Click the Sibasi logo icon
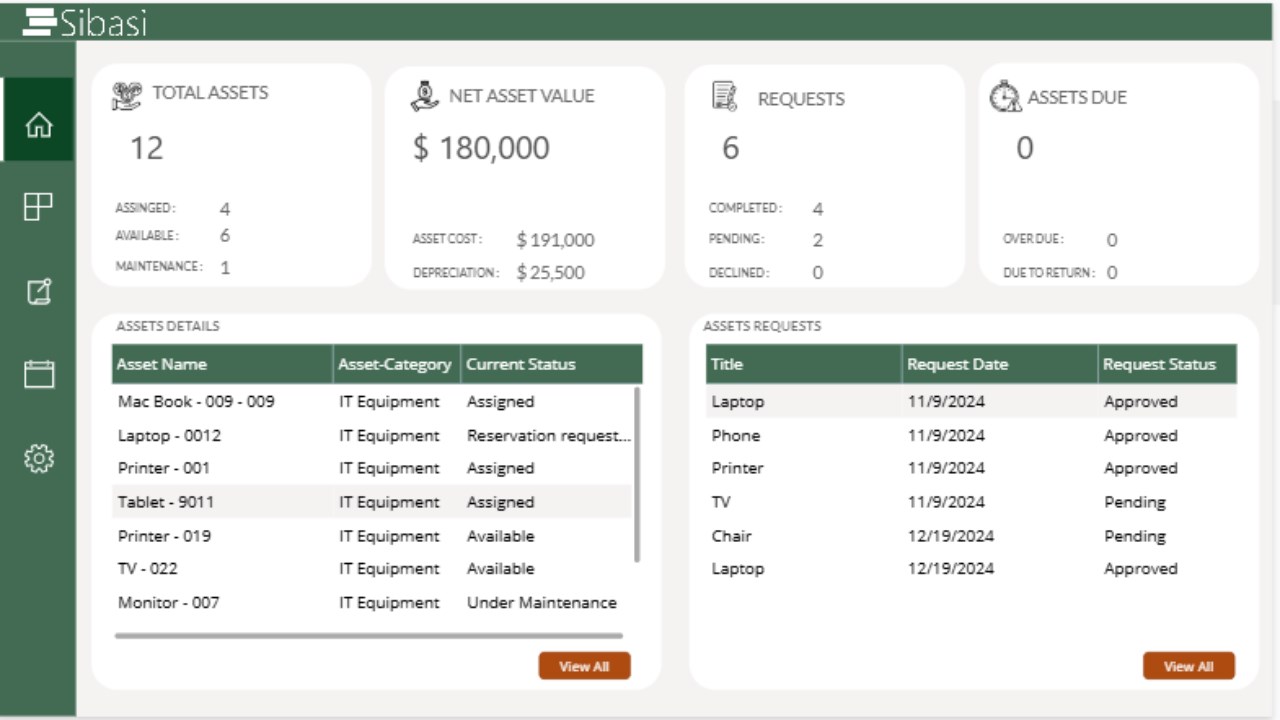 (39, 22)
